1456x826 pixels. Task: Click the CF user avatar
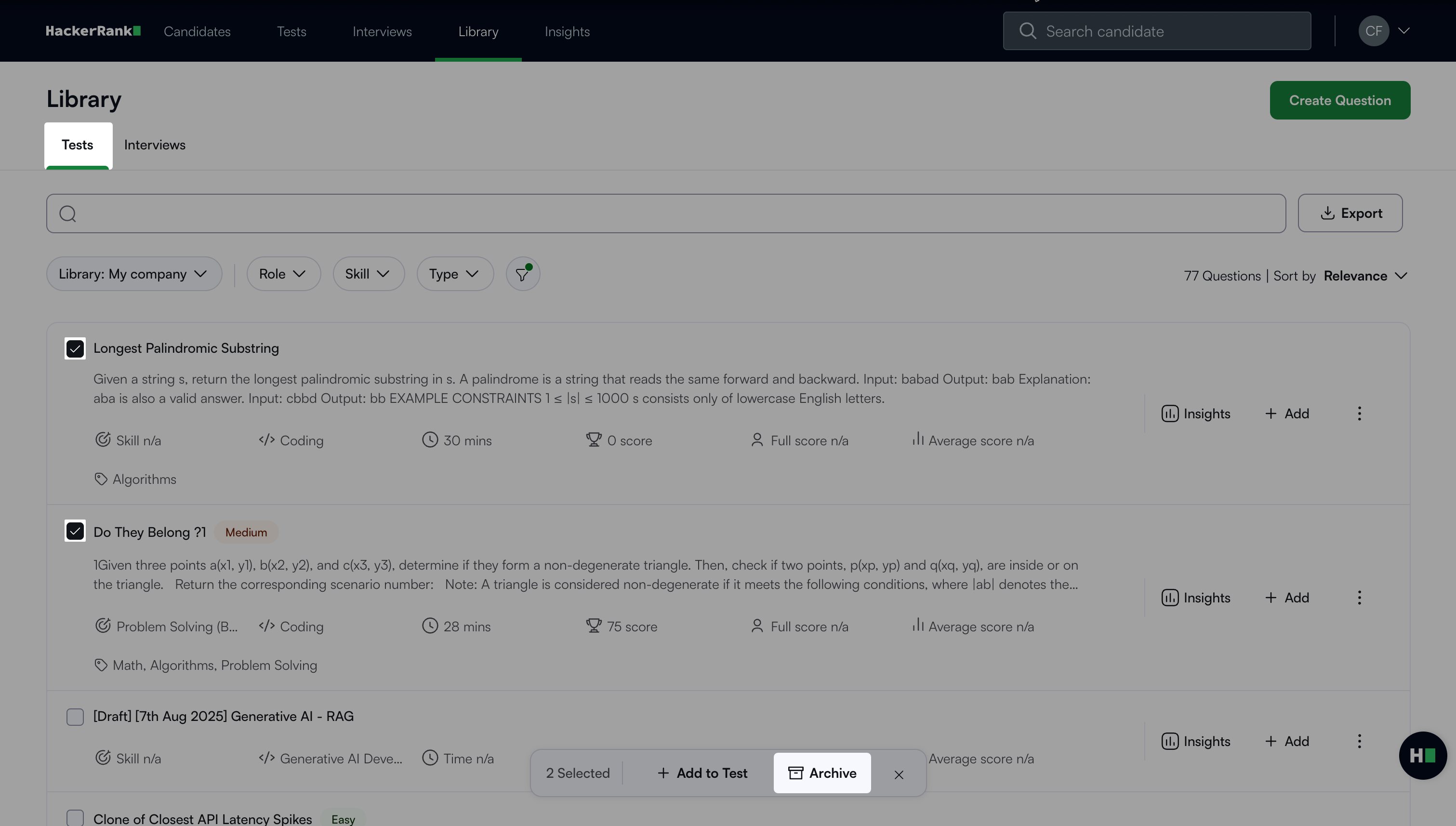(x=1373, y=31)
